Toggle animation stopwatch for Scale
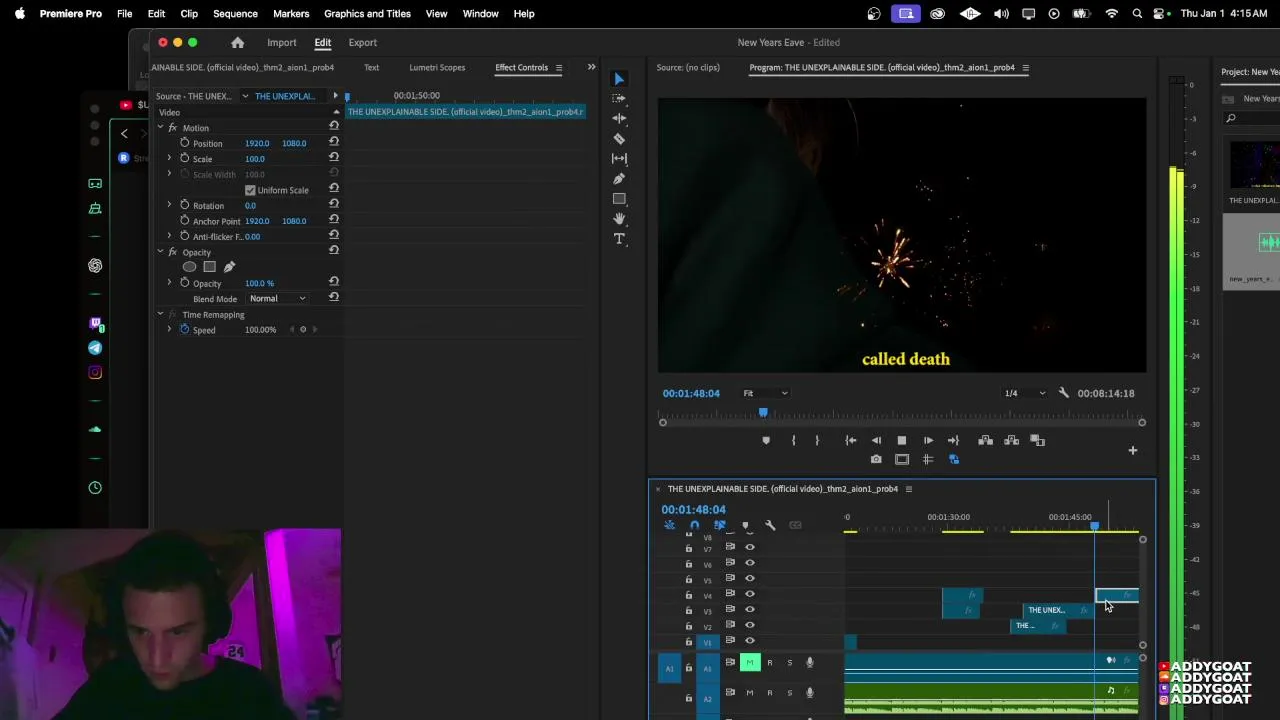Screen dimensions: 1280x720 [184, 158]
